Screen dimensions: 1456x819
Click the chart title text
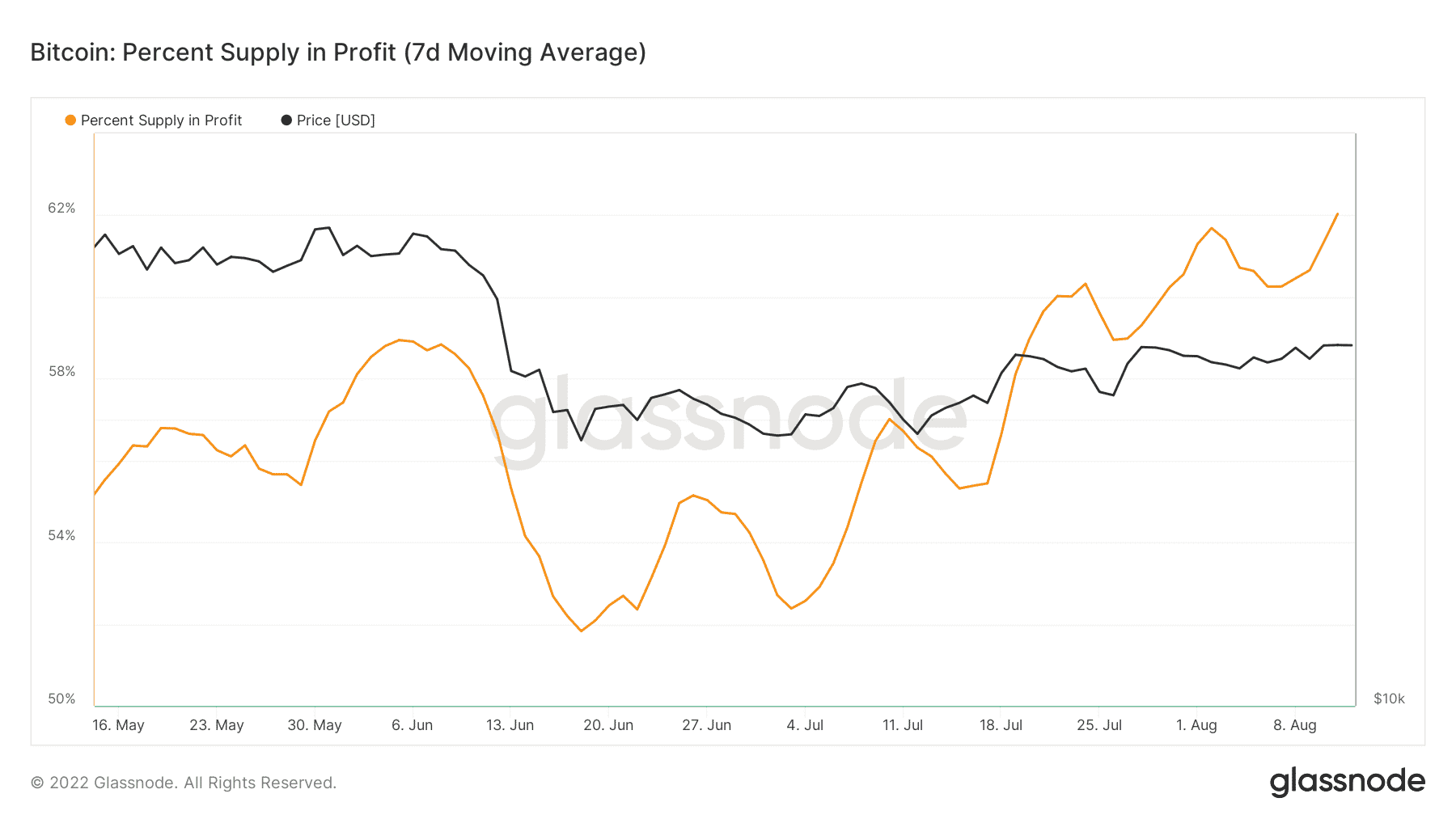pyautogui.click(x=338, y=53)
